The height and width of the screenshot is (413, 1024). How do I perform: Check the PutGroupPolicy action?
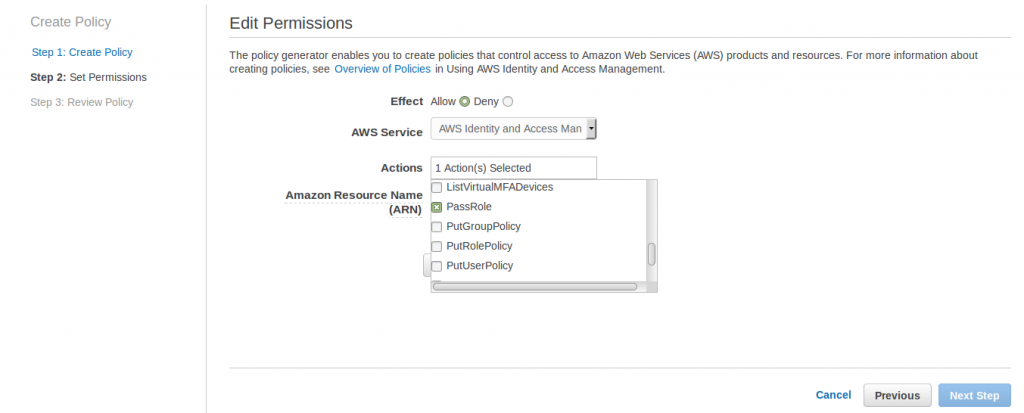436,227
